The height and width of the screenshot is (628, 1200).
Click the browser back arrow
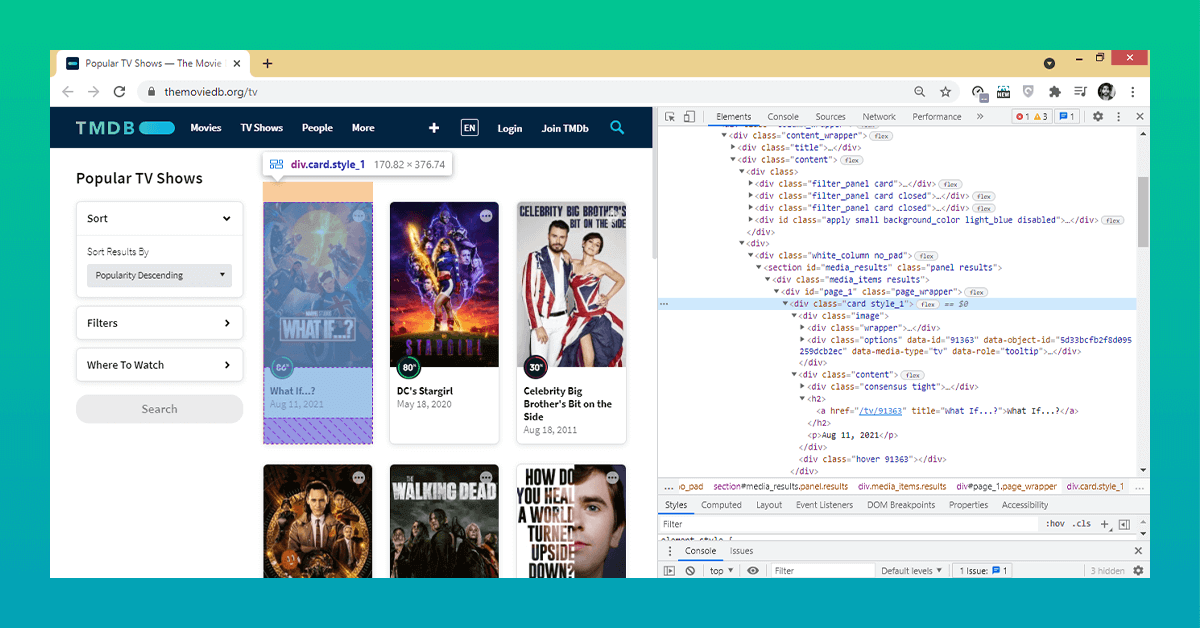68,91
